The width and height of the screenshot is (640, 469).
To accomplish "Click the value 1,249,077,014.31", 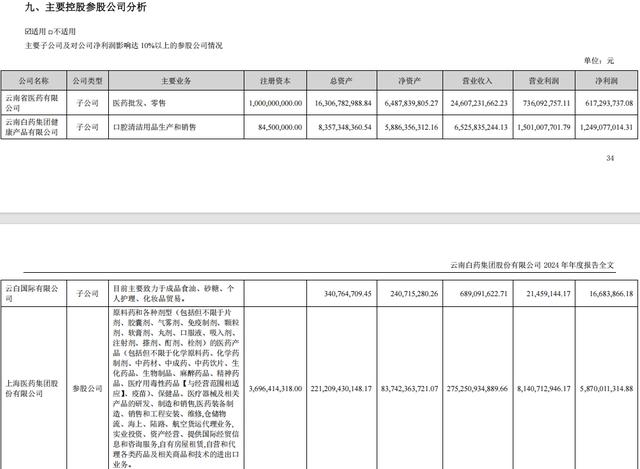I will point(607,127).
